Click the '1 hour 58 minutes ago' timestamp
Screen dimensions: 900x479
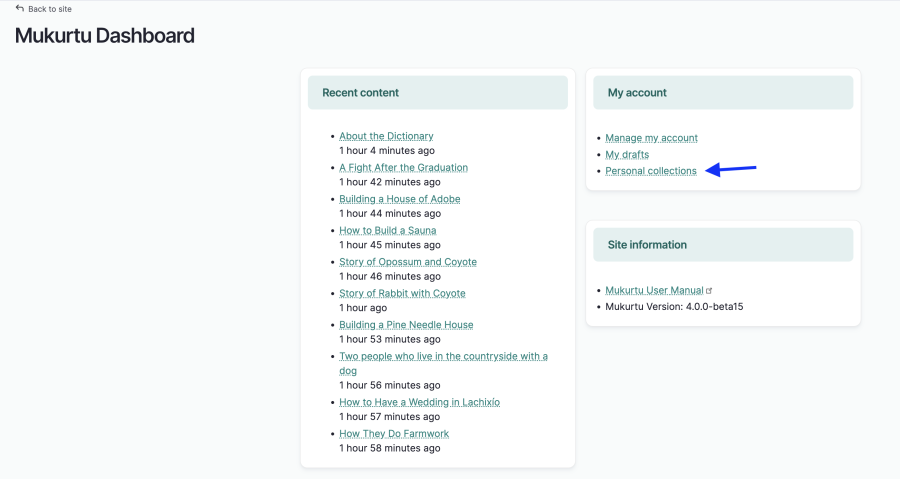(390, 449)
